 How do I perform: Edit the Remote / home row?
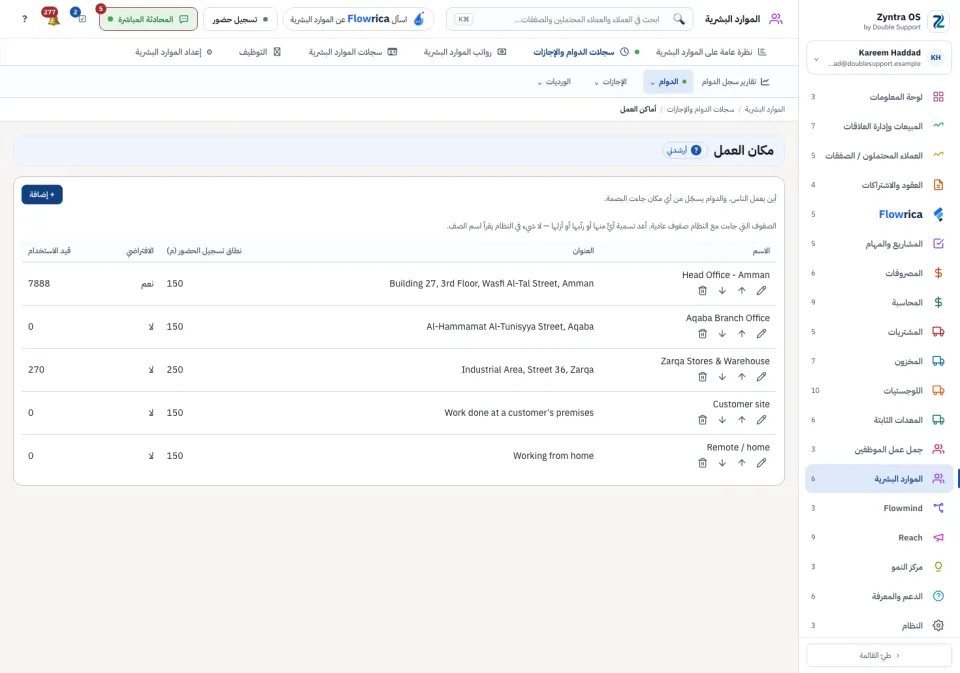coord(761,463)
